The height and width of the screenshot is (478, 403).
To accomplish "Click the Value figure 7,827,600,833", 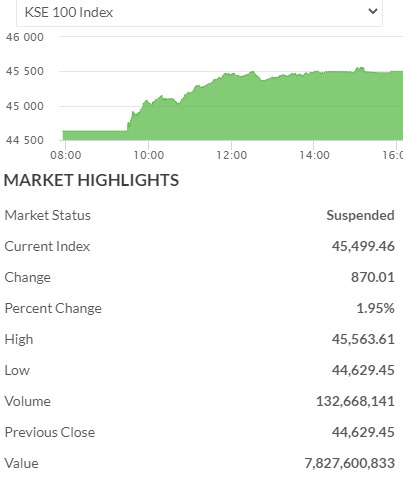I will 350,463.
